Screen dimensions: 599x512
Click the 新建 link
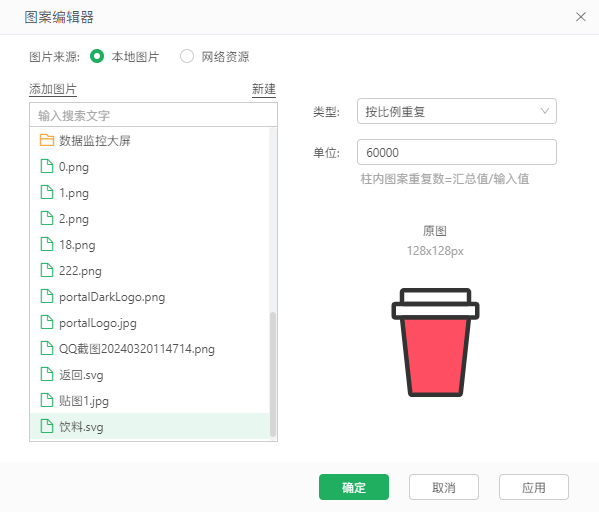[x=264, y=89]
